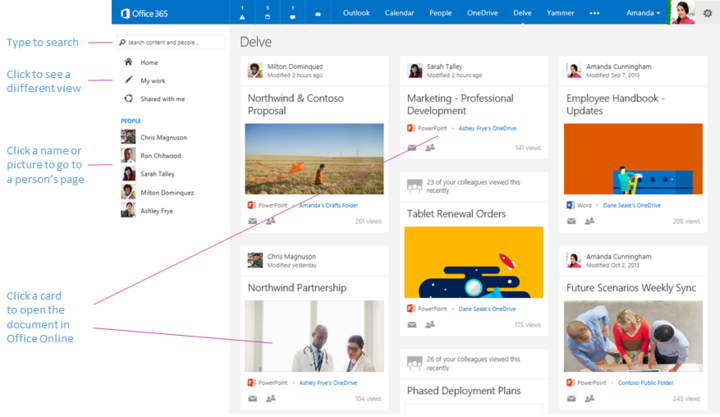
Task: Switch to the Outlook tab
Action: click(356, 14)
